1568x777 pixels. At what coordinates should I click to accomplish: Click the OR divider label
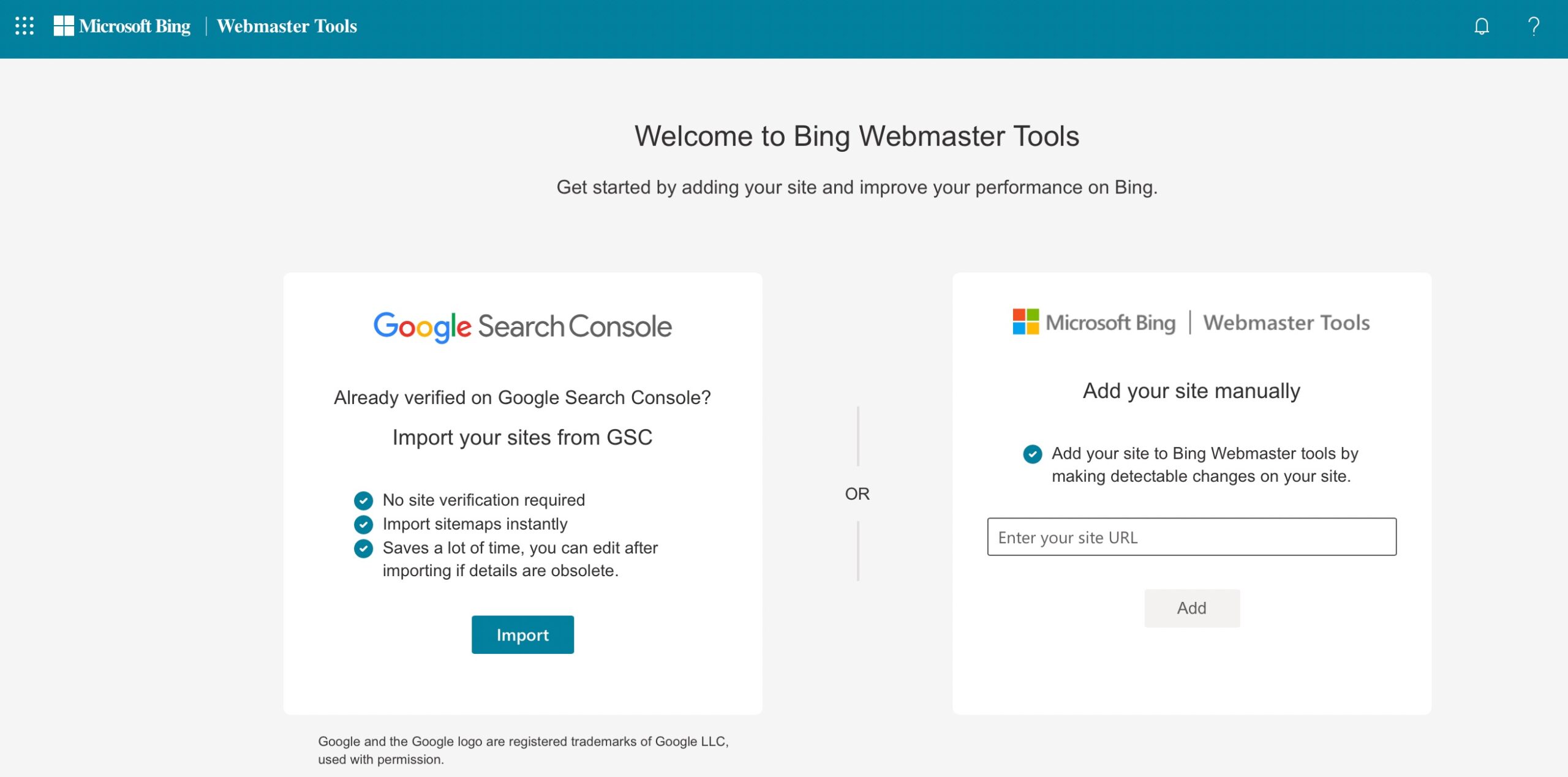point(857,494)
